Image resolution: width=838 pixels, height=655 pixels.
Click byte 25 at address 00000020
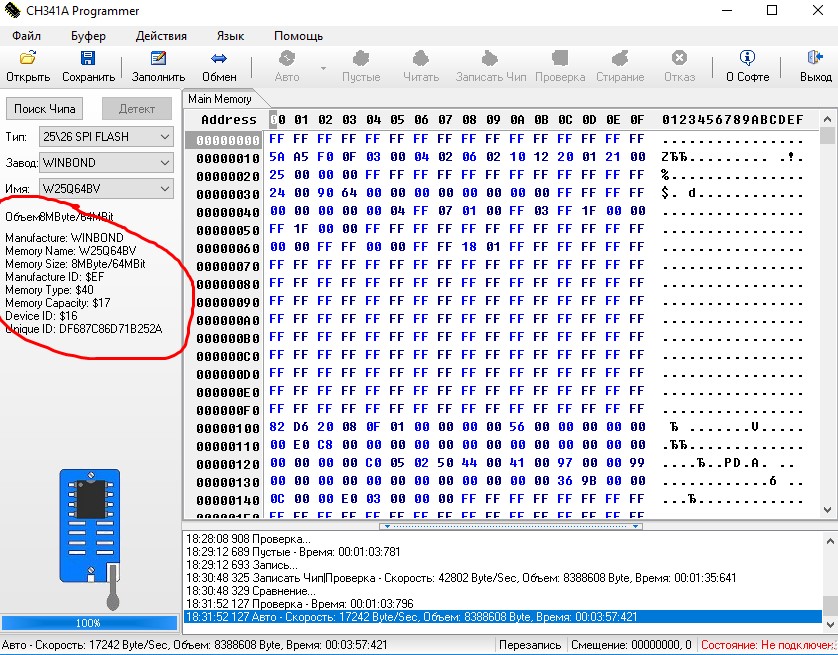tap(277, 175)
